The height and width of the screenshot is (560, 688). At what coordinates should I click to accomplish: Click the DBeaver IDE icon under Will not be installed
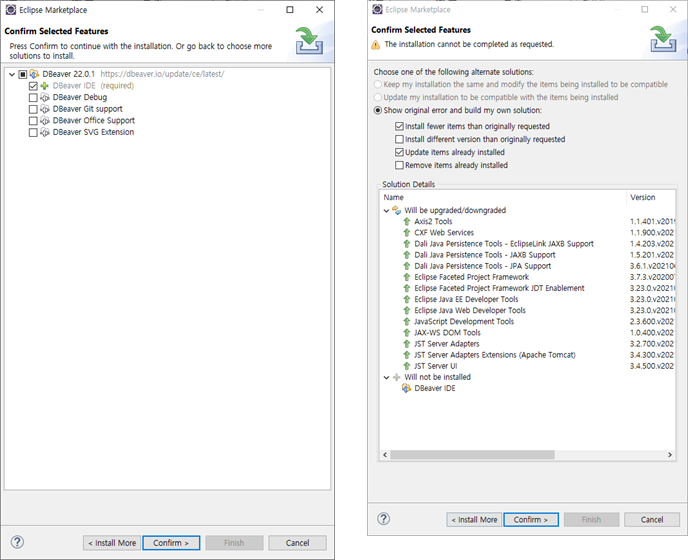[x=407, y=388]
